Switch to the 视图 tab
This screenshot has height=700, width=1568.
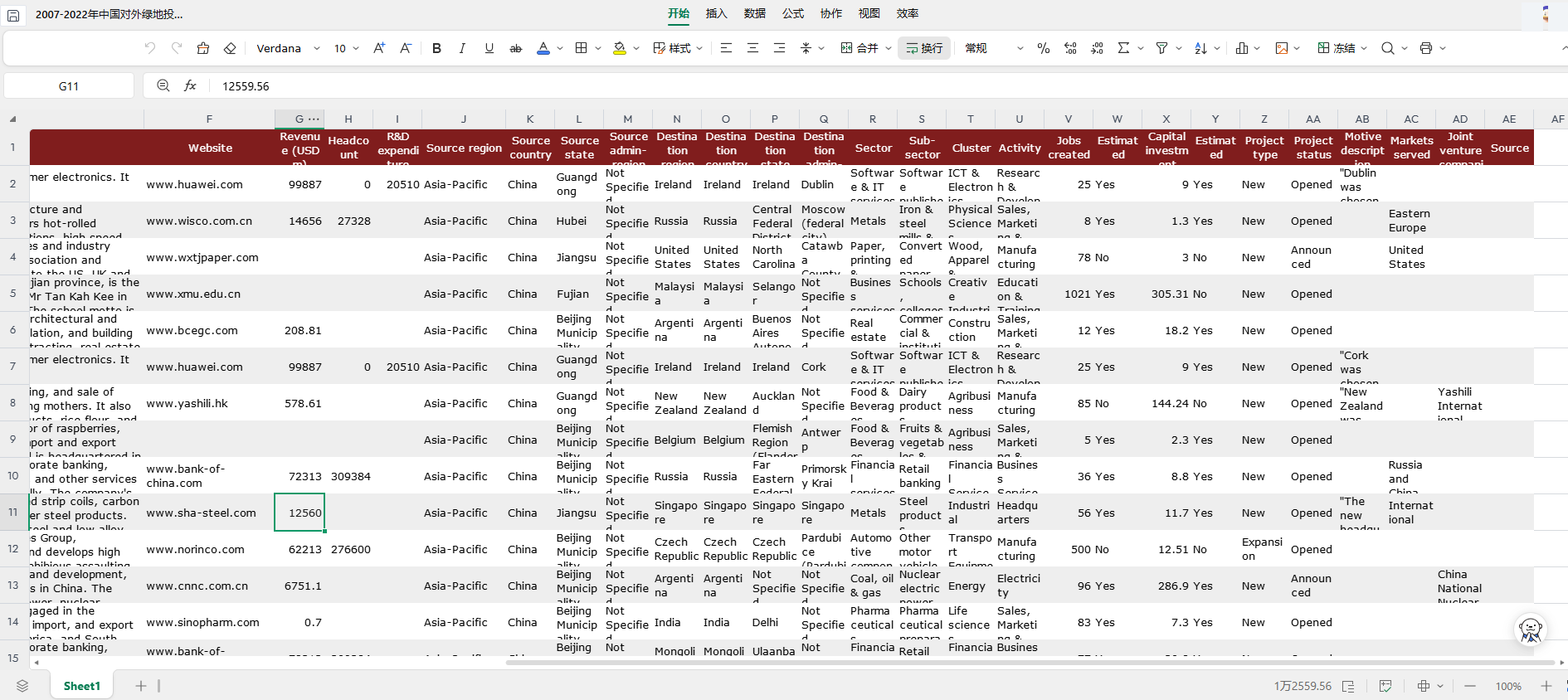(869, 13)
